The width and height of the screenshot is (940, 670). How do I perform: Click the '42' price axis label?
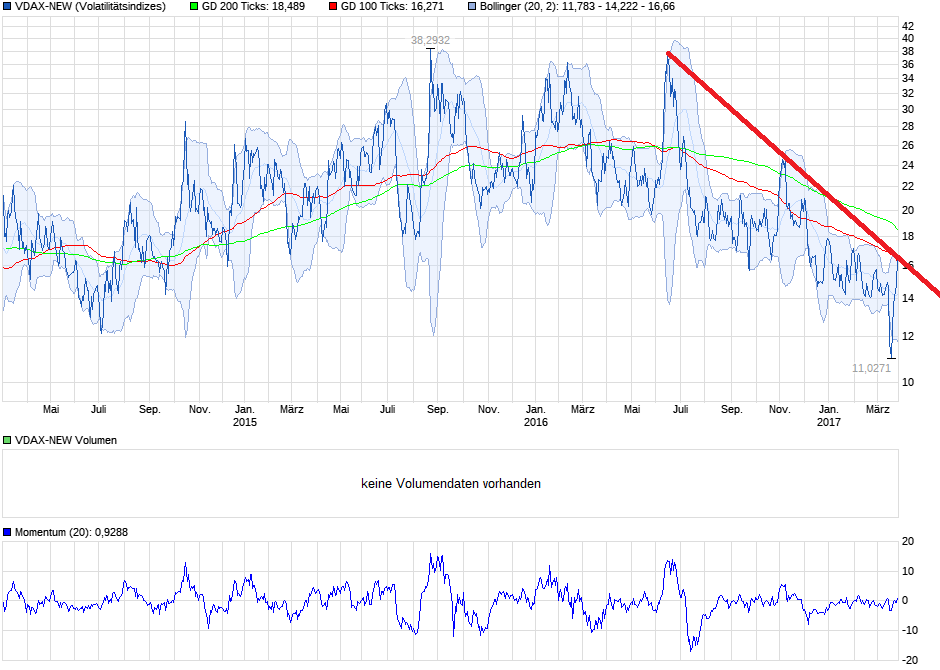[908, 26]
